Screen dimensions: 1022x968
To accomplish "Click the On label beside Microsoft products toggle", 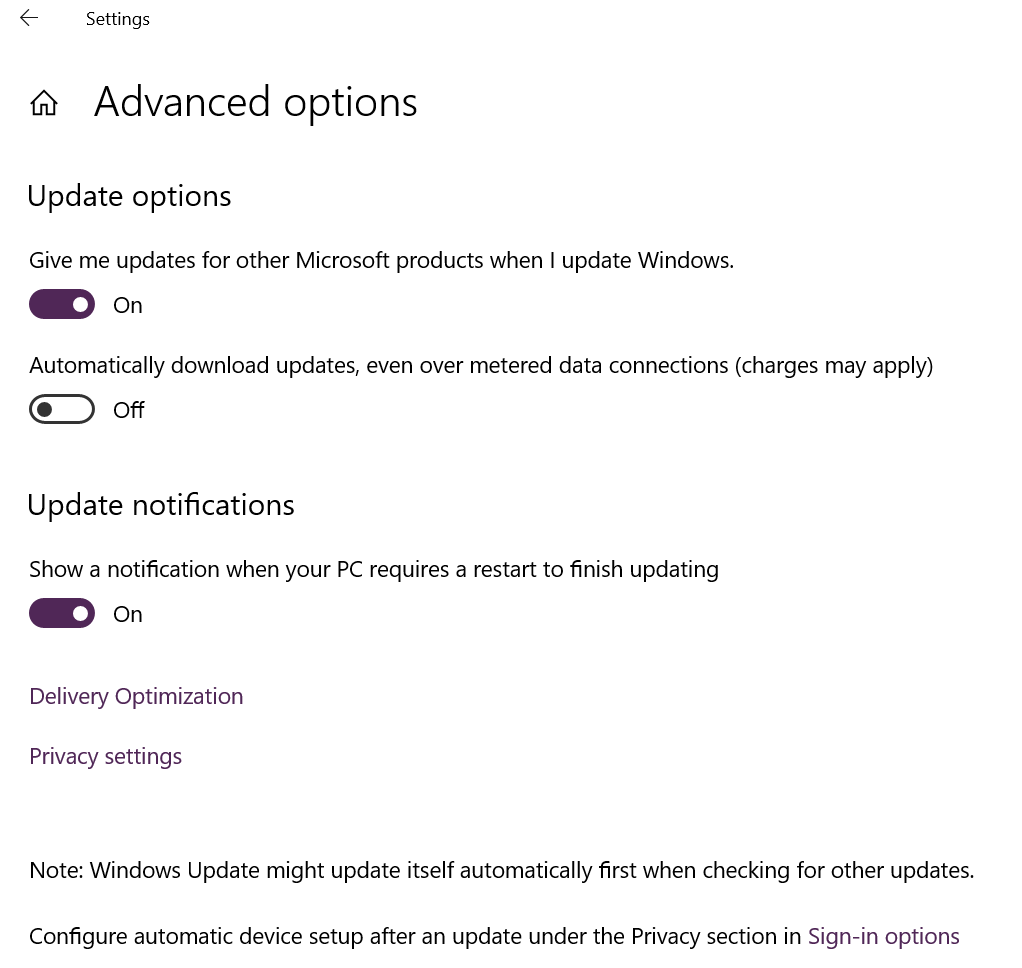I will (128, 305).
